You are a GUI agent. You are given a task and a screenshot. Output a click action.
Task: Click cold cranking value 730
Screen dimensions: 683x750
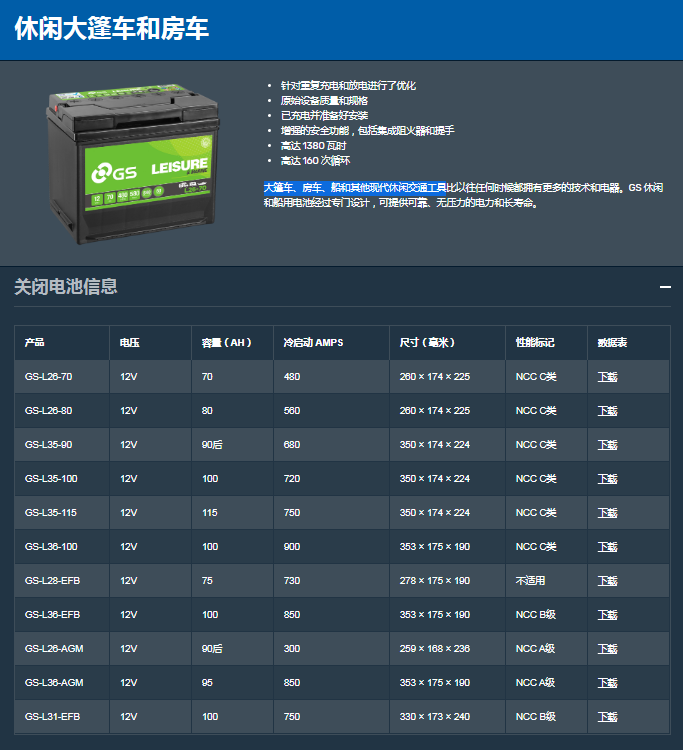[x=292, y=581]
